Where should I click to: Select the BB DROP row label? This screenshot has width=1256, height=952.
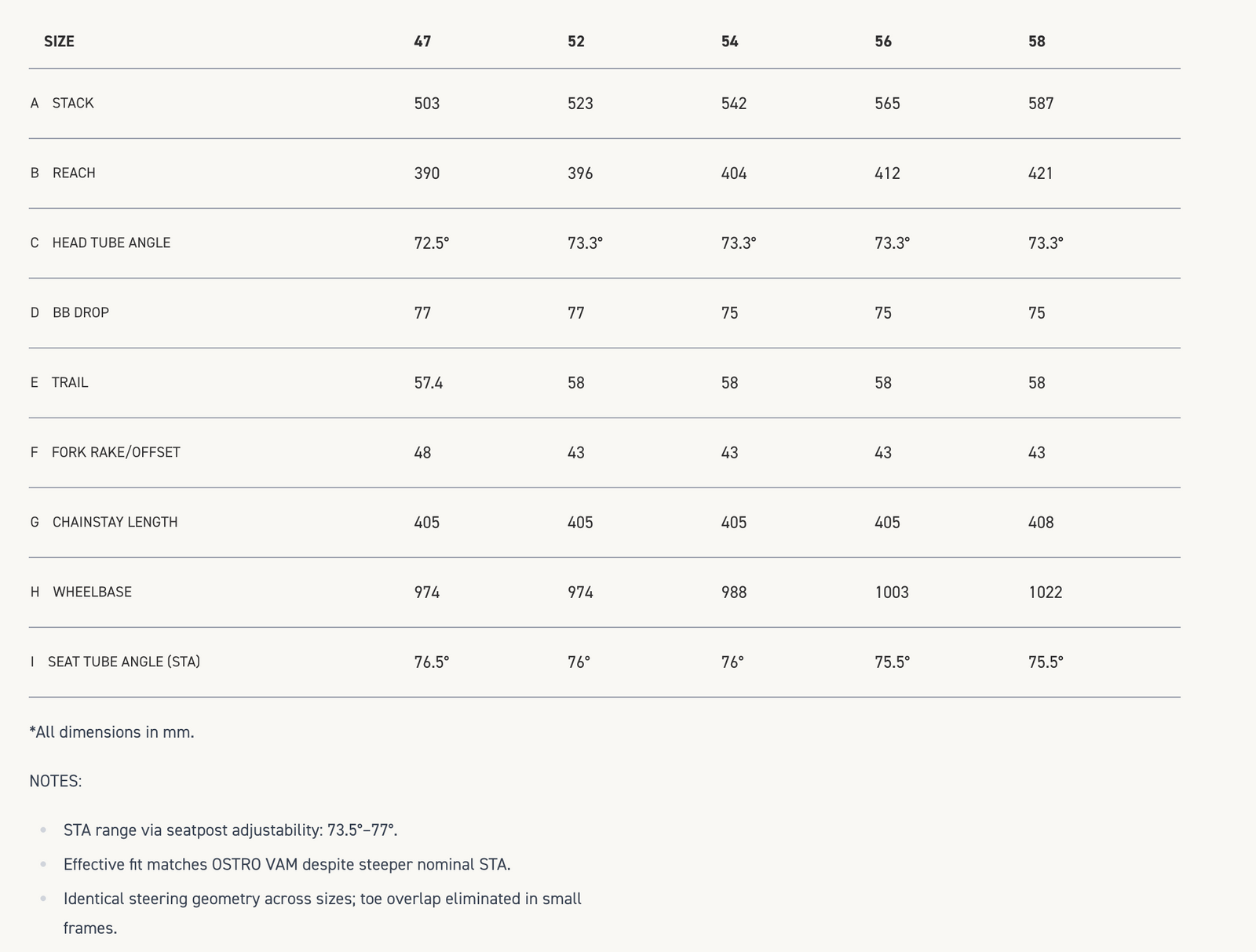81,313
